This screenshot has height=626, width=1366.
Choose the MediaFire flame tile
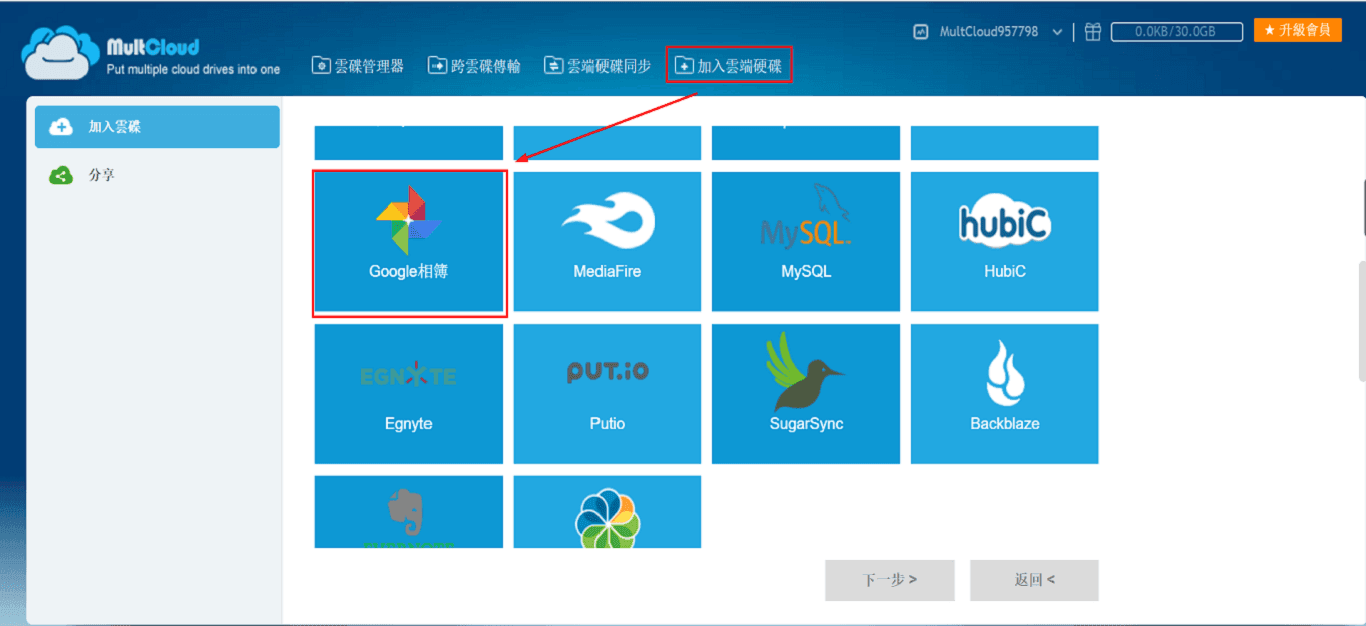coord(607,241)
